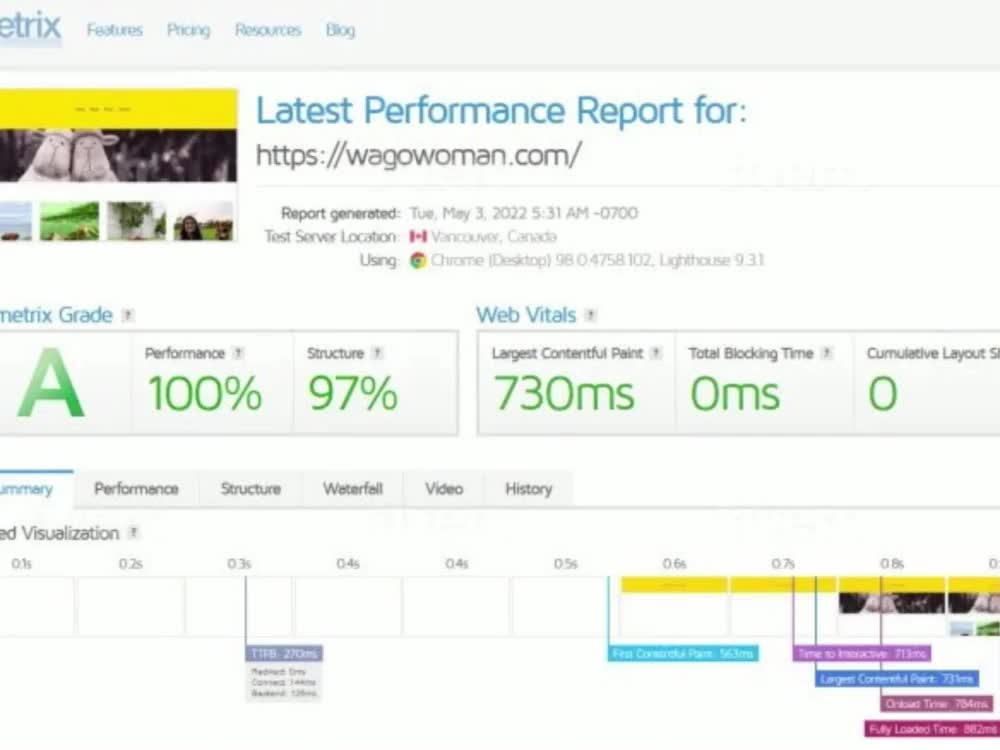Open the Features menu
The width and height of the screenshot is (1000, 750).
coord(114,30)
